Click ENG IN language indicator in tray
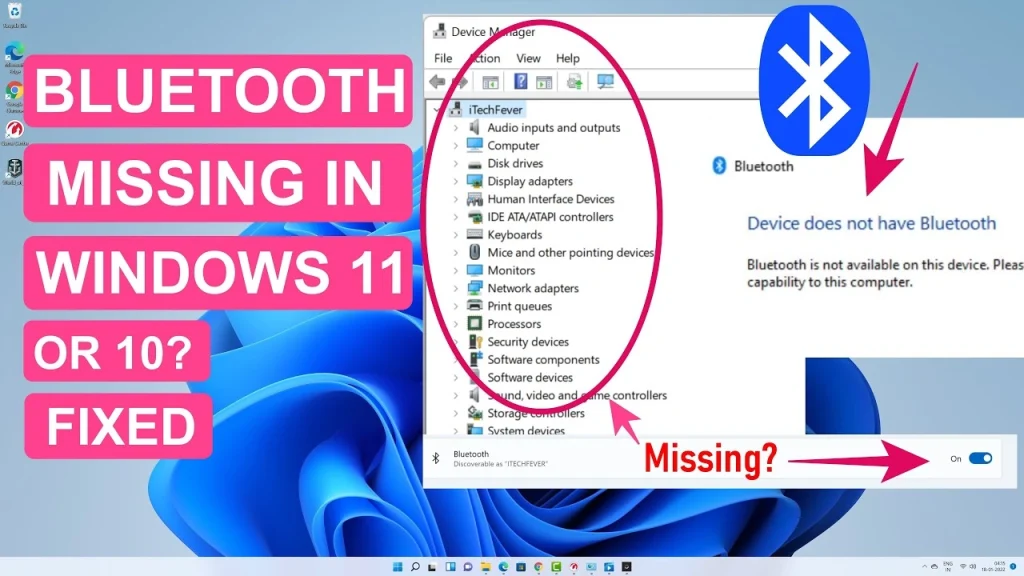This screenshot has height=576, width=1024. pyautogui.click(x=948, y=566)
